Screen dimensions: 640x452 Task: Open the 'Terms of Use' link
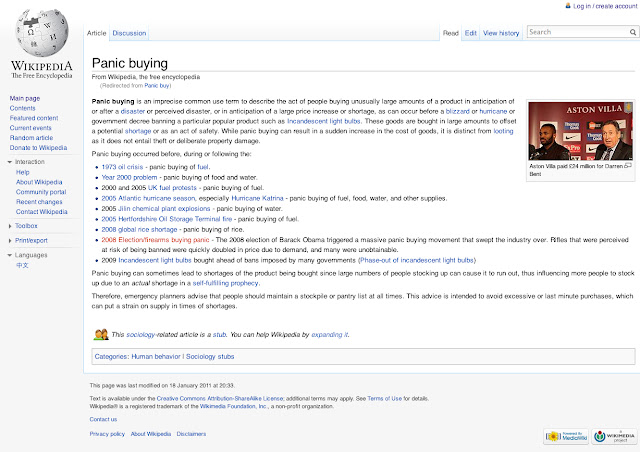pos(384,399)
